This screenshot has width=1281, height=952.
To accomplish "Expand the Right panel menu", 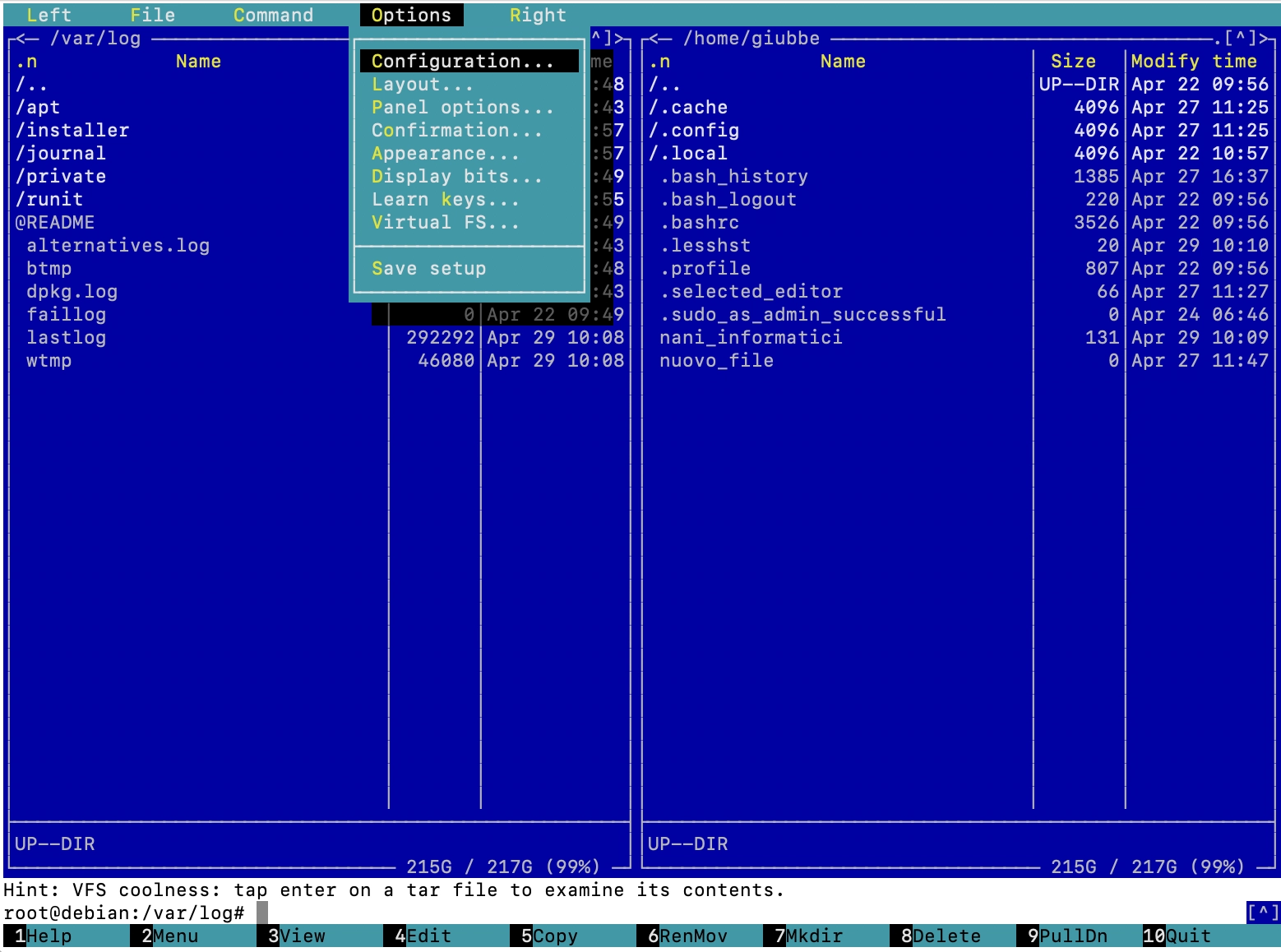I will (537, 15).
